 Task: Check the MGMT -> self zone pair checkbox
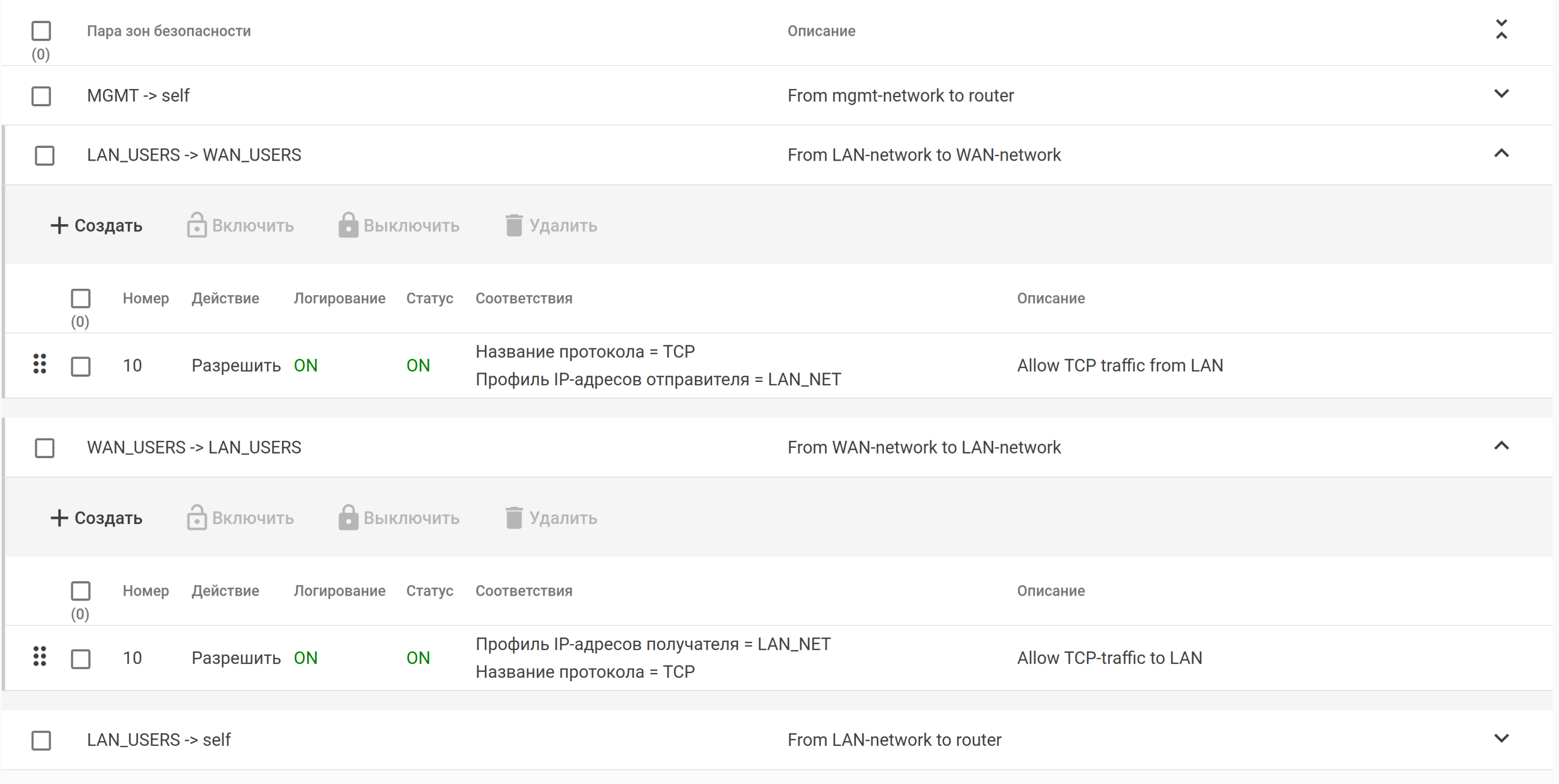[x=41, y=96]
